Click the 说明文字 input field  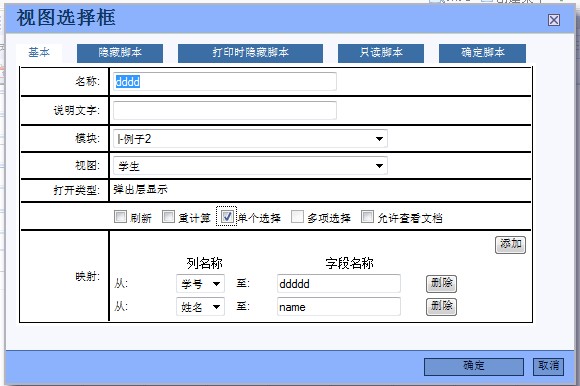click(225, 110)
